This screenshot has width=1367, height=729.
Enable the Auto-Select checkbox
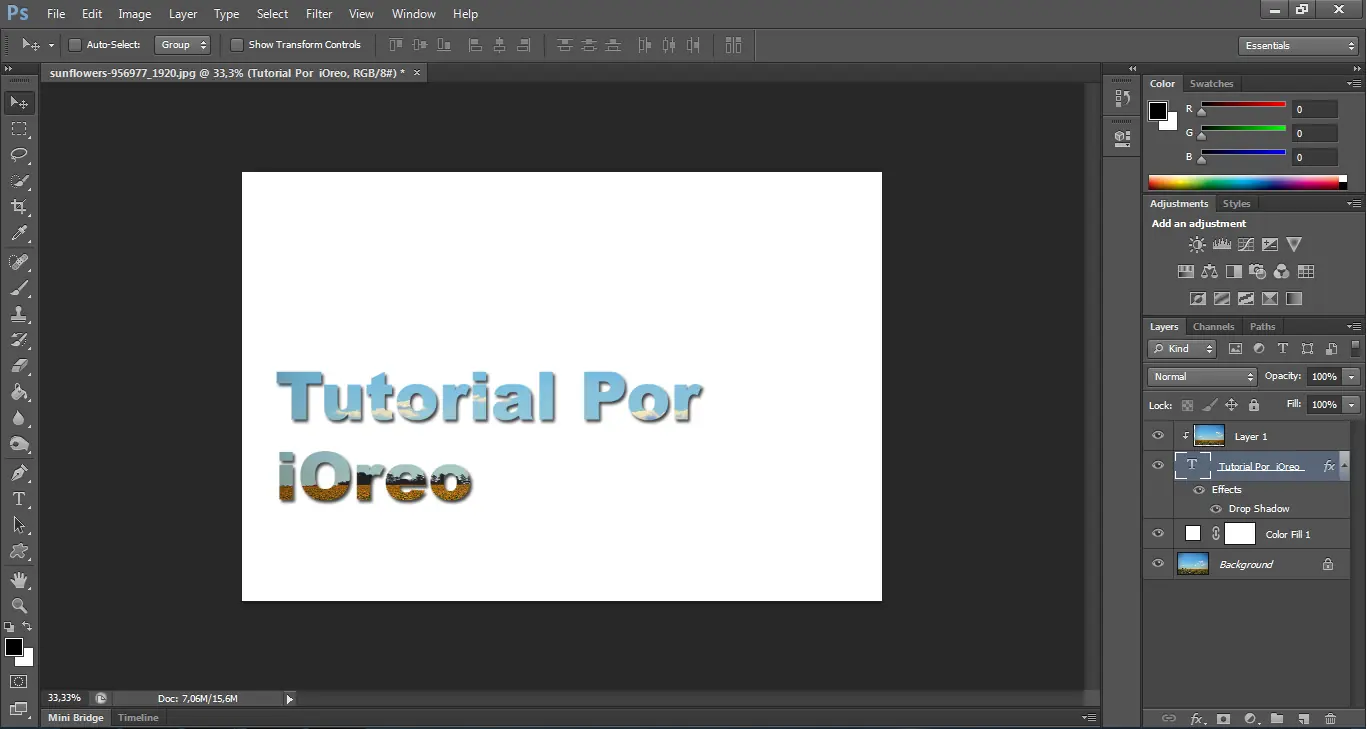pos(74,45)
